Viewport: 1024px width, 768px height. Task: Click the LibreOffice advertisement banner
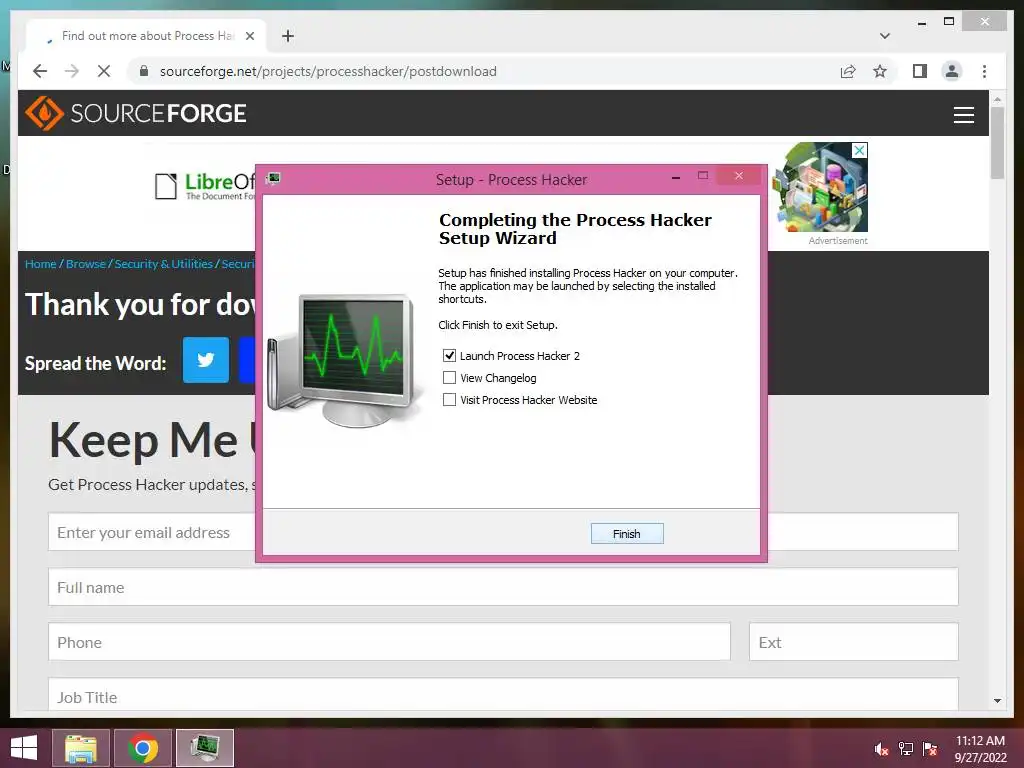pyautogui.click(x=204, y=186)
